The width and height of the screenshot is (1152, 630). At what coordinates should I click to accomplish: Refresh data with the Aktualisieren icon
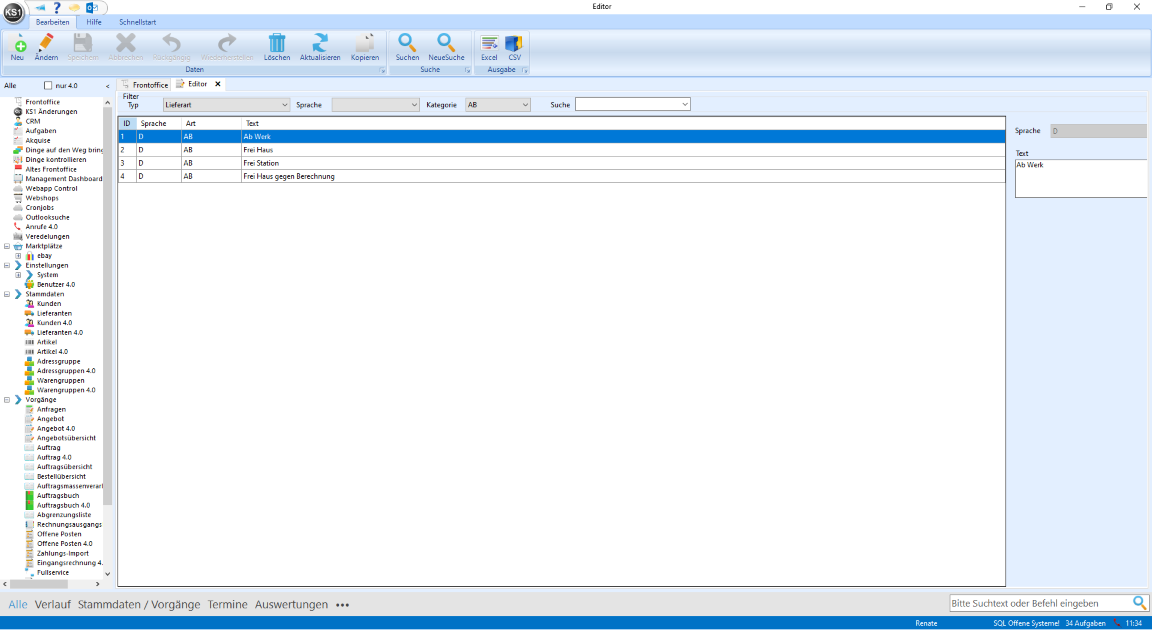point(320,43)
